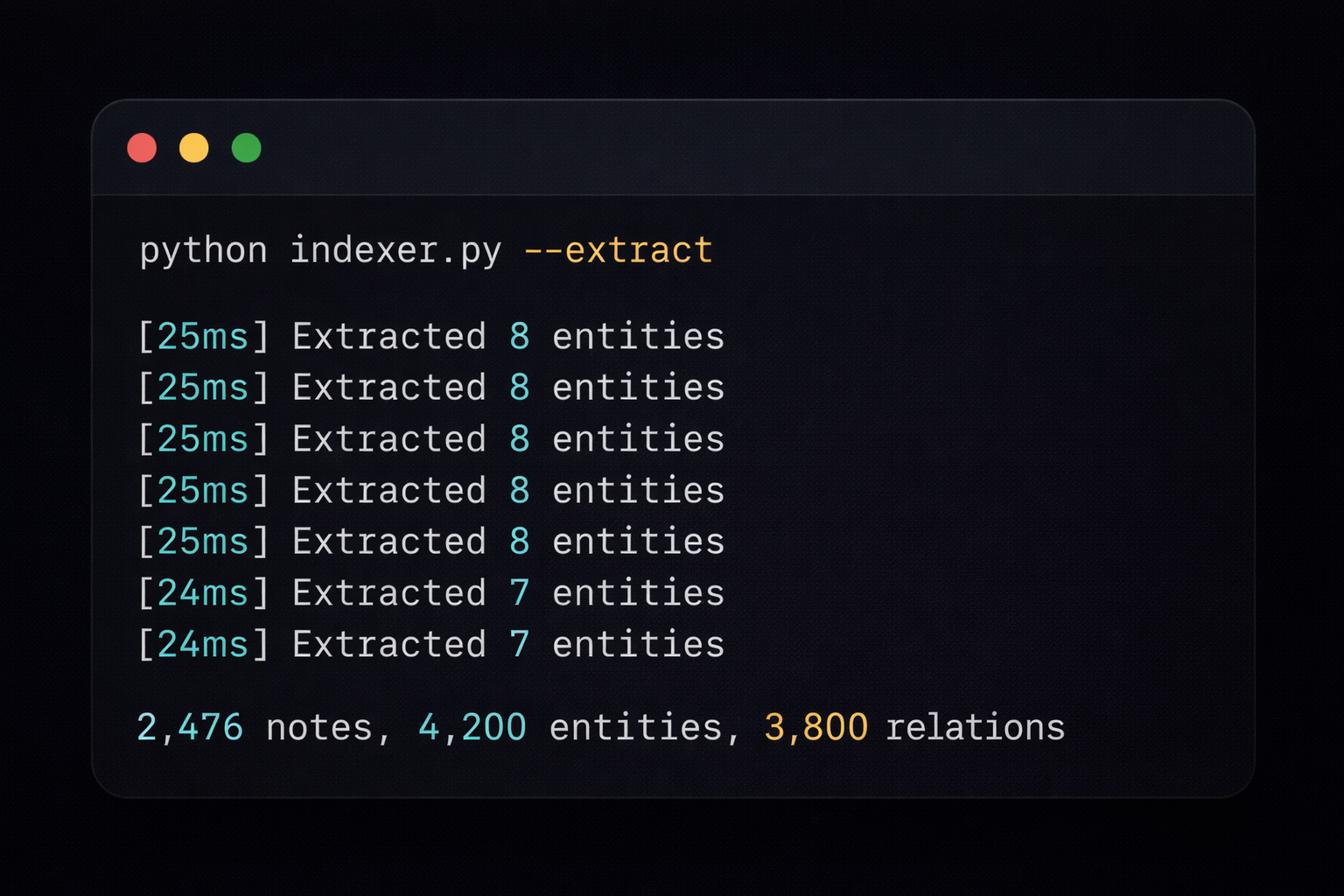Click the fourth 'Extracted 8 entities' row
1344x896 pixels.
(x=431, y=490)
